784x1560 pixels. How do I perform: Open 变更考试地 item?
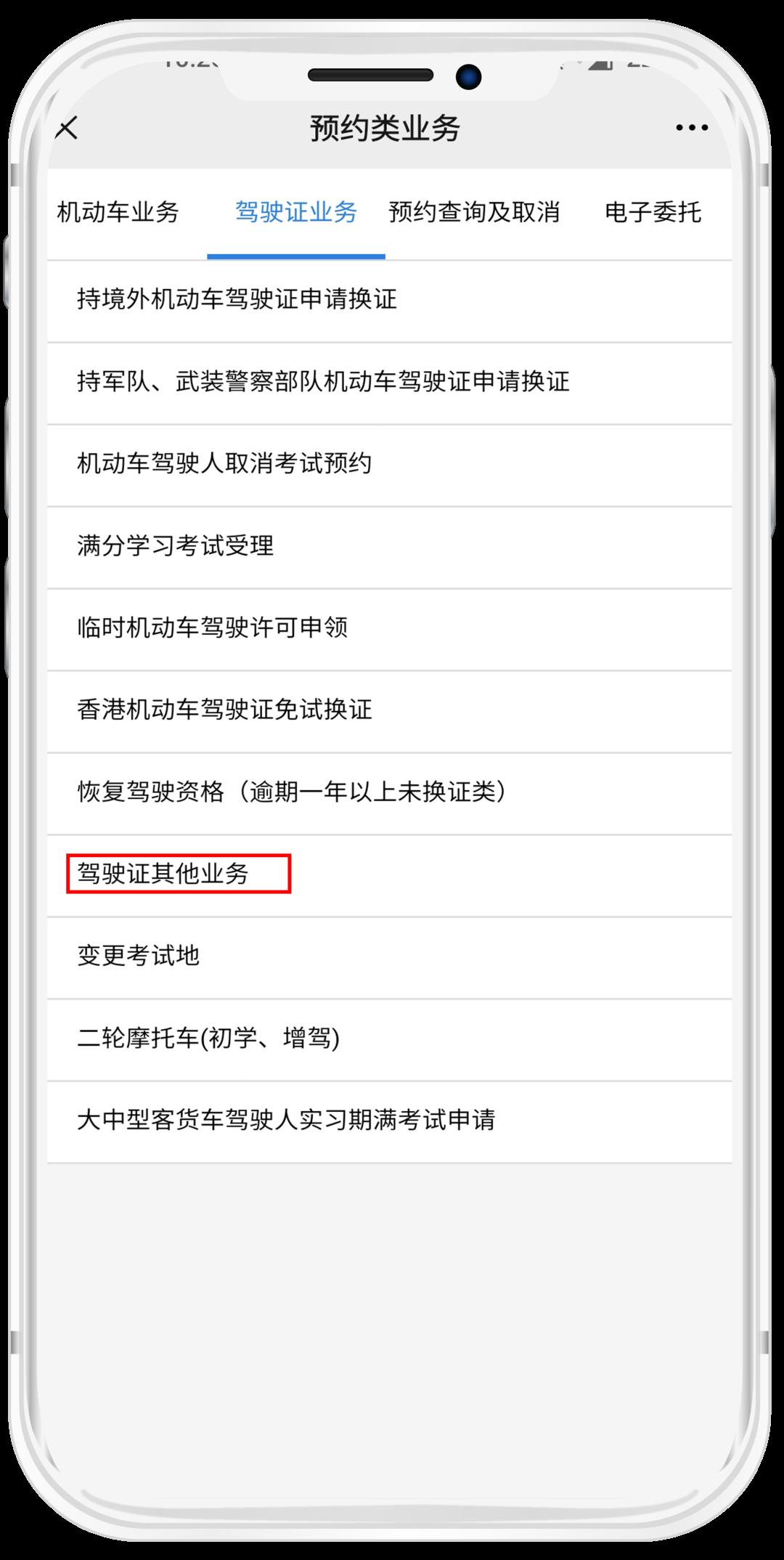(389, 956)
